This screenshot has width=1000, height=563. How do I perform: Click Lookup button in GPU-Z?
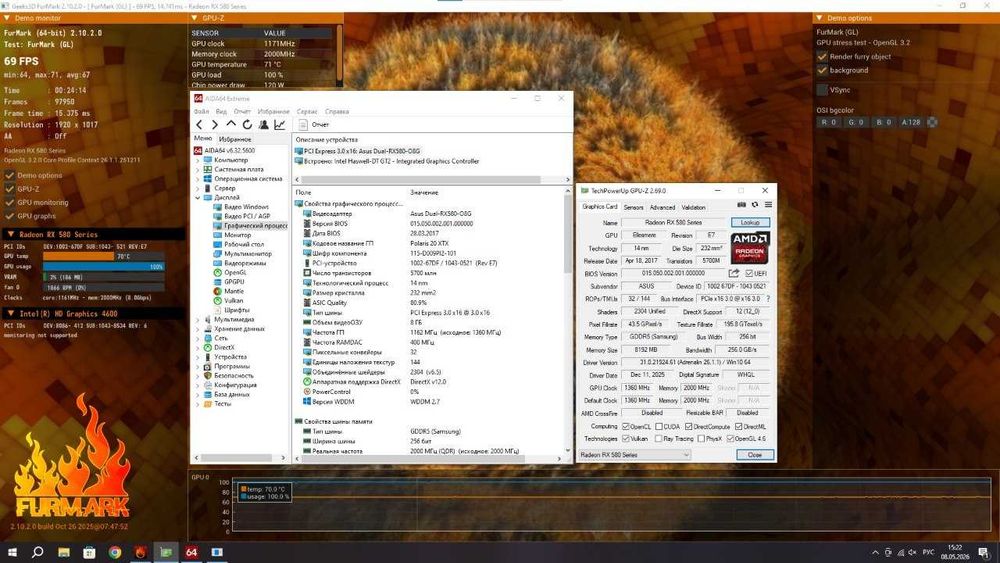[750, 223]
